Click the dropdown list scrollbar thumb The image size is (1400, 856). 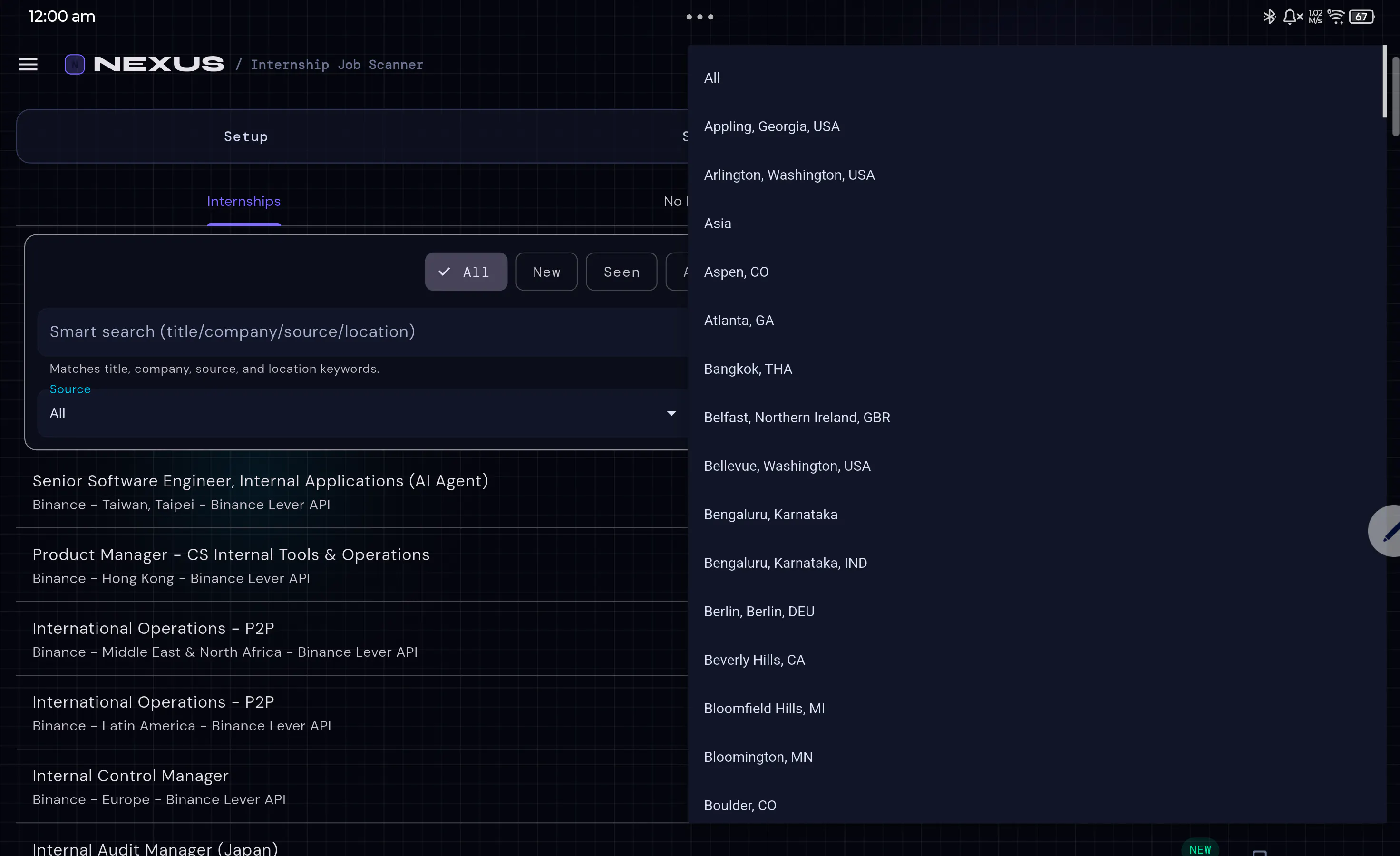tap(1384, 81)
